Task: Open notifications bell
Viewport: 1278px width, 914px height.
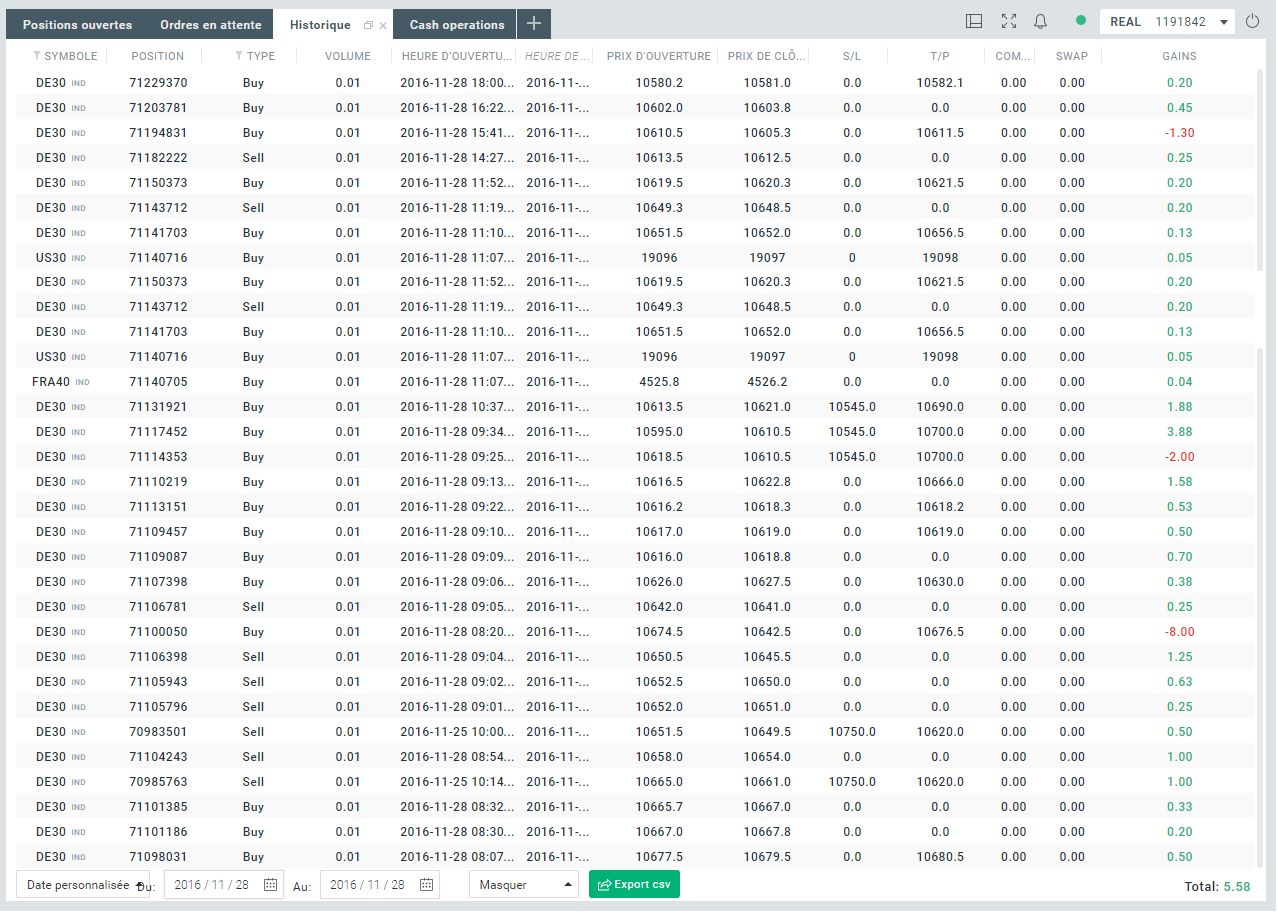Action: pos(1040,22)
